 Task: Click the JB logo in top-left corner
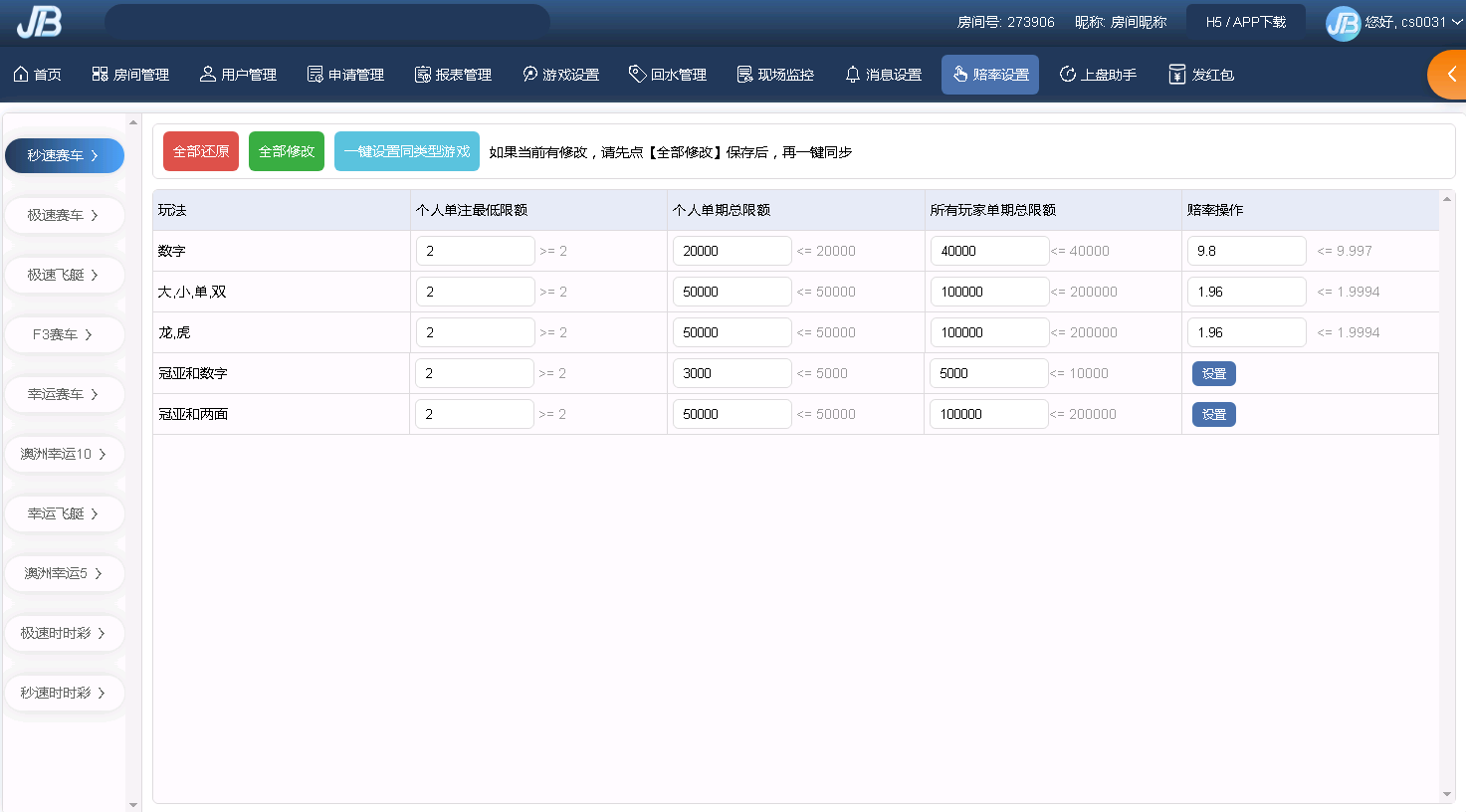click(x=39, y=21)
